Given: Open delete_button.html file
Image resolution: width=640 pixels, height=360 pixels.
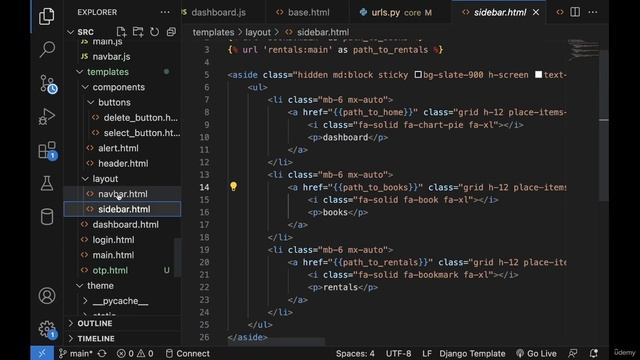Looking at the screenshot, I should click(x=140, y=118).
